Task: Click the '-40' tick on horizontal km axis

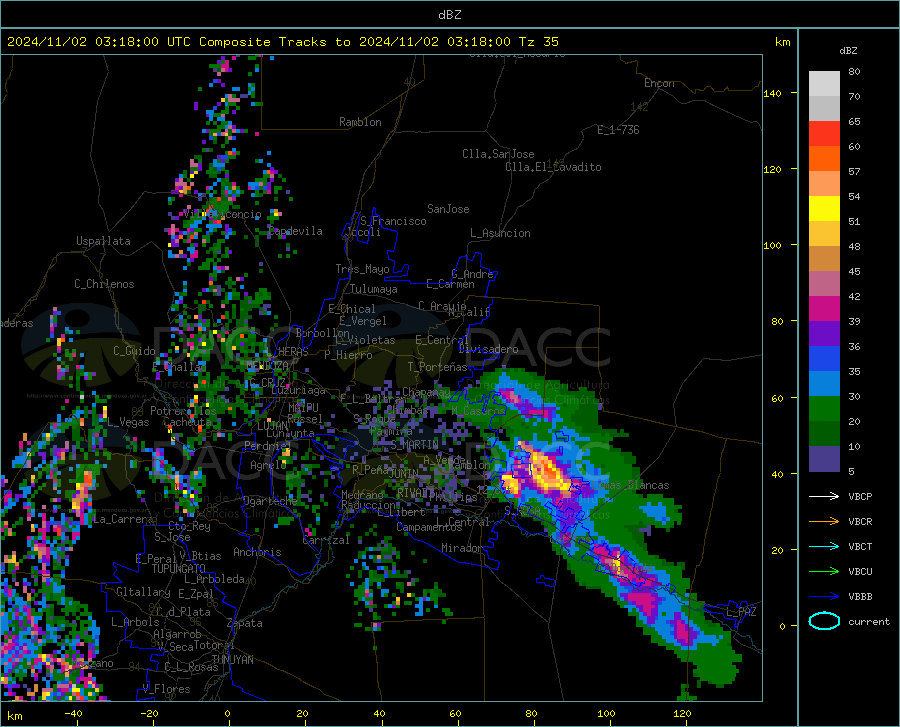Action: coord(73,713)
